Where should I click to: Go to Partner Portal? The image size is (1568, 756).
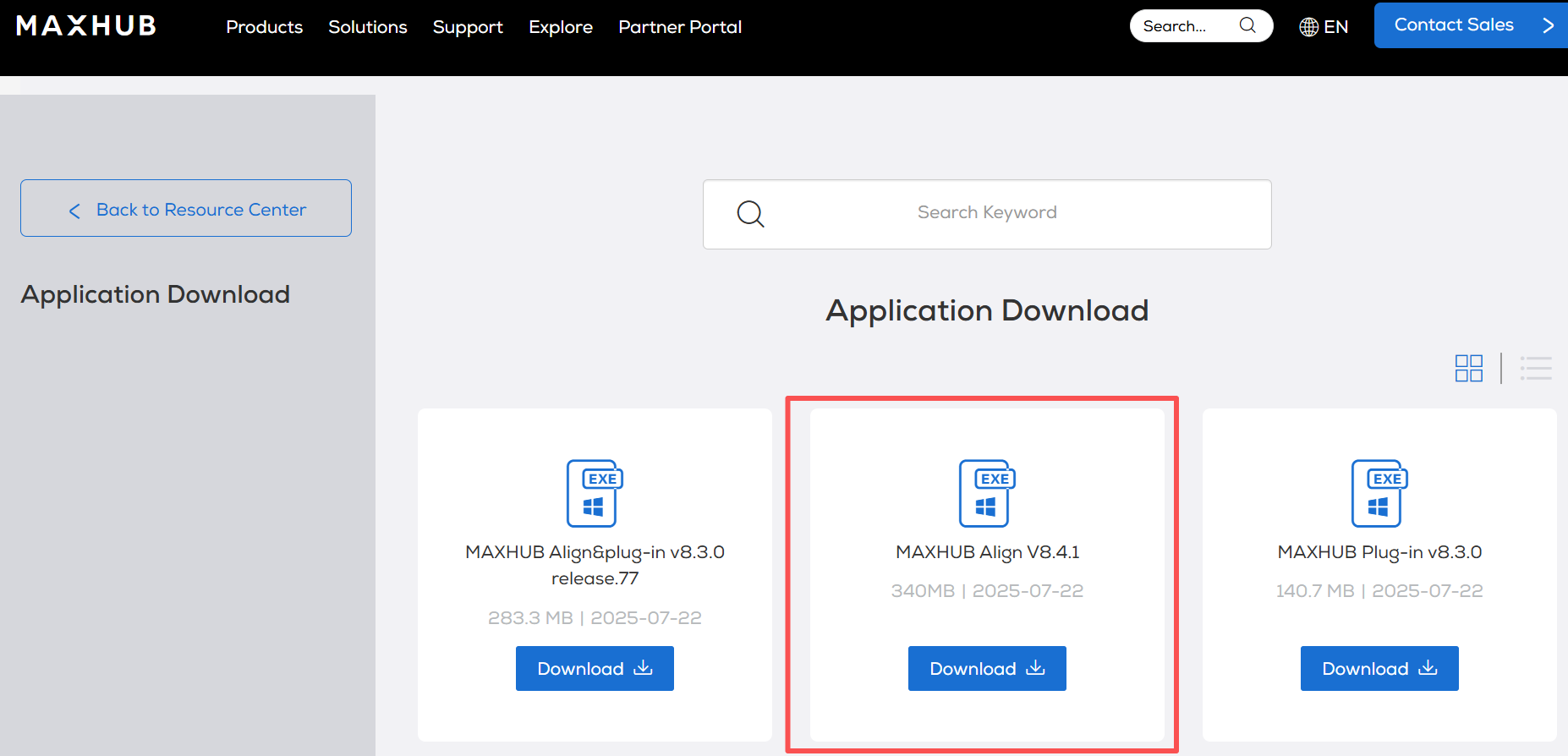[x=680, y=27]
